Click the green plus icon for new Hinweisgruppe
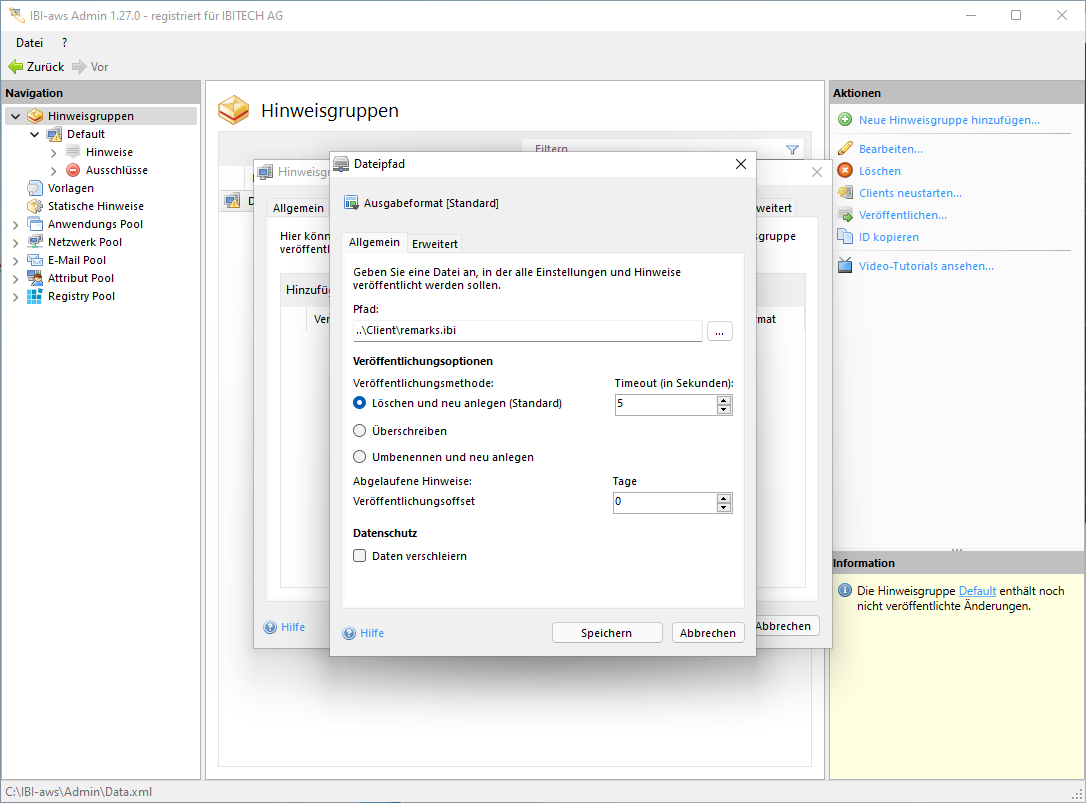1086x803 pixels. point(845,120)
